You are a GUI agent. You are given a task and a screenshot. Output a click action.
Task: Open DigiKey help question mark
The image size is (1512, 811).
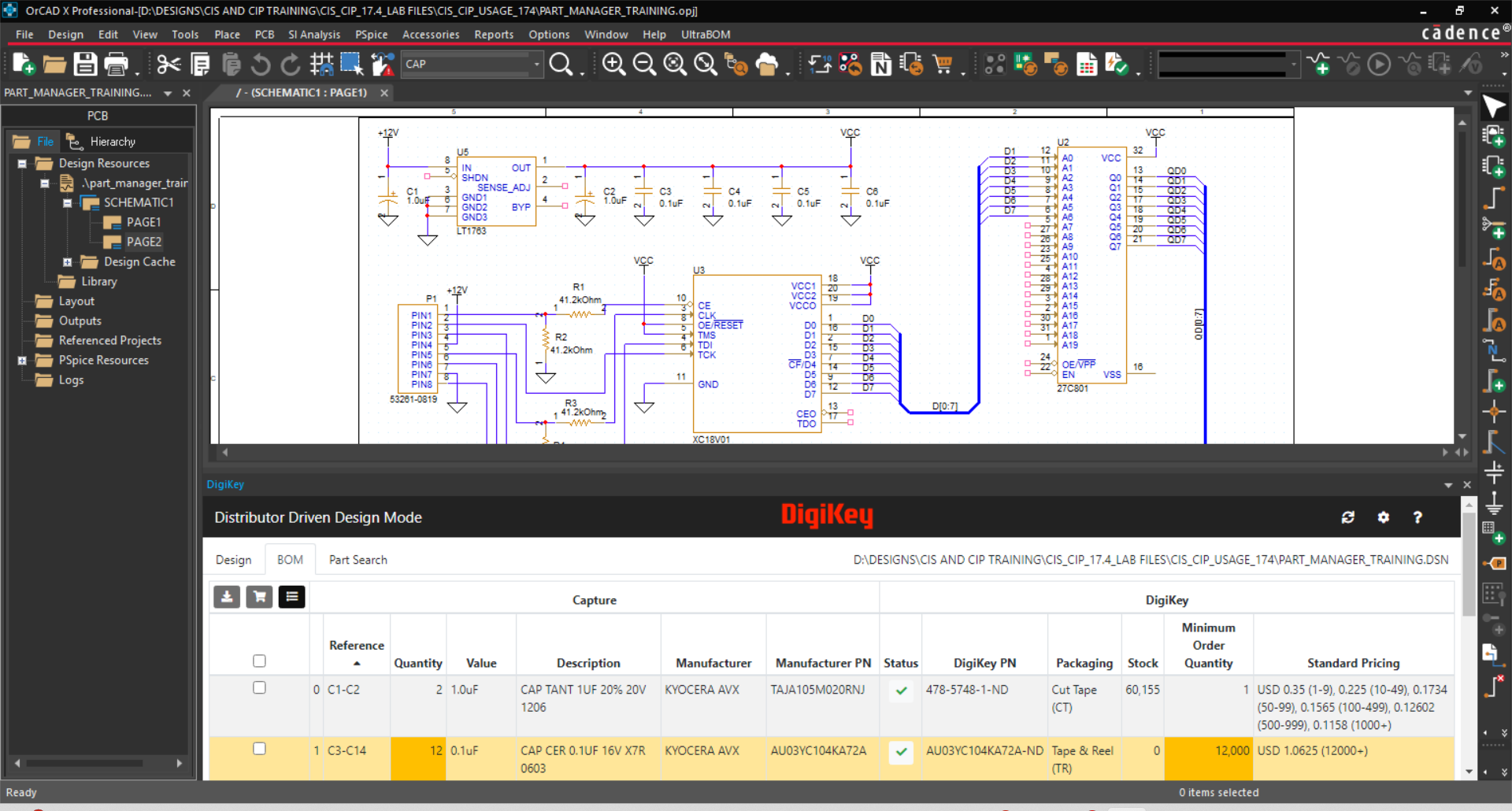pos(1417,517)
